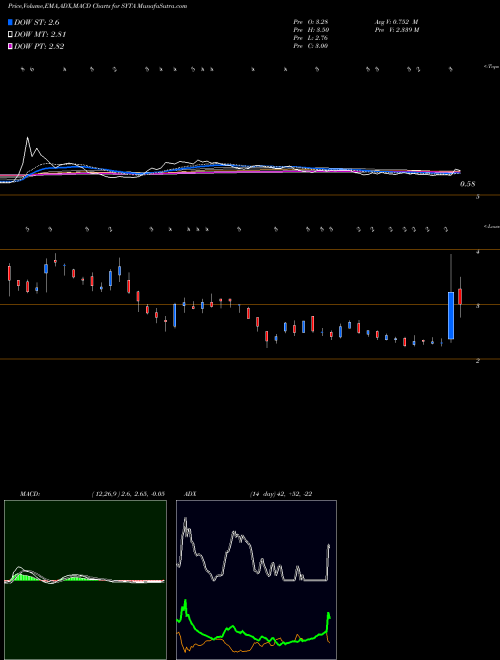
Task: Click the 'MACD:' panel heading
Action: (30, 494)
